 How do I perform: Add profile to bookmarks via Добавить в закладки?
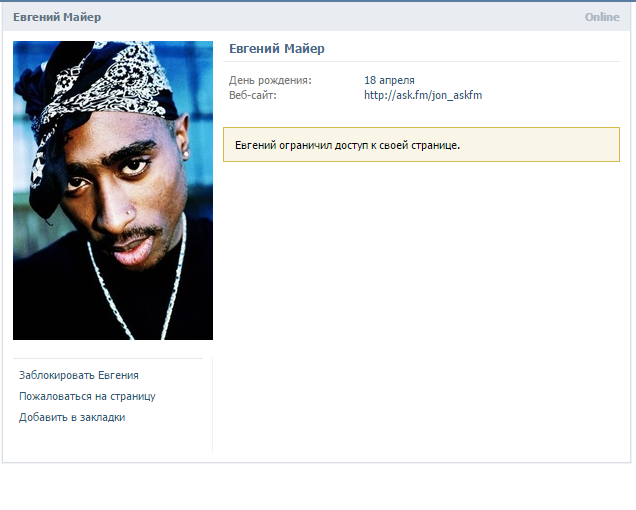(72, 417)
